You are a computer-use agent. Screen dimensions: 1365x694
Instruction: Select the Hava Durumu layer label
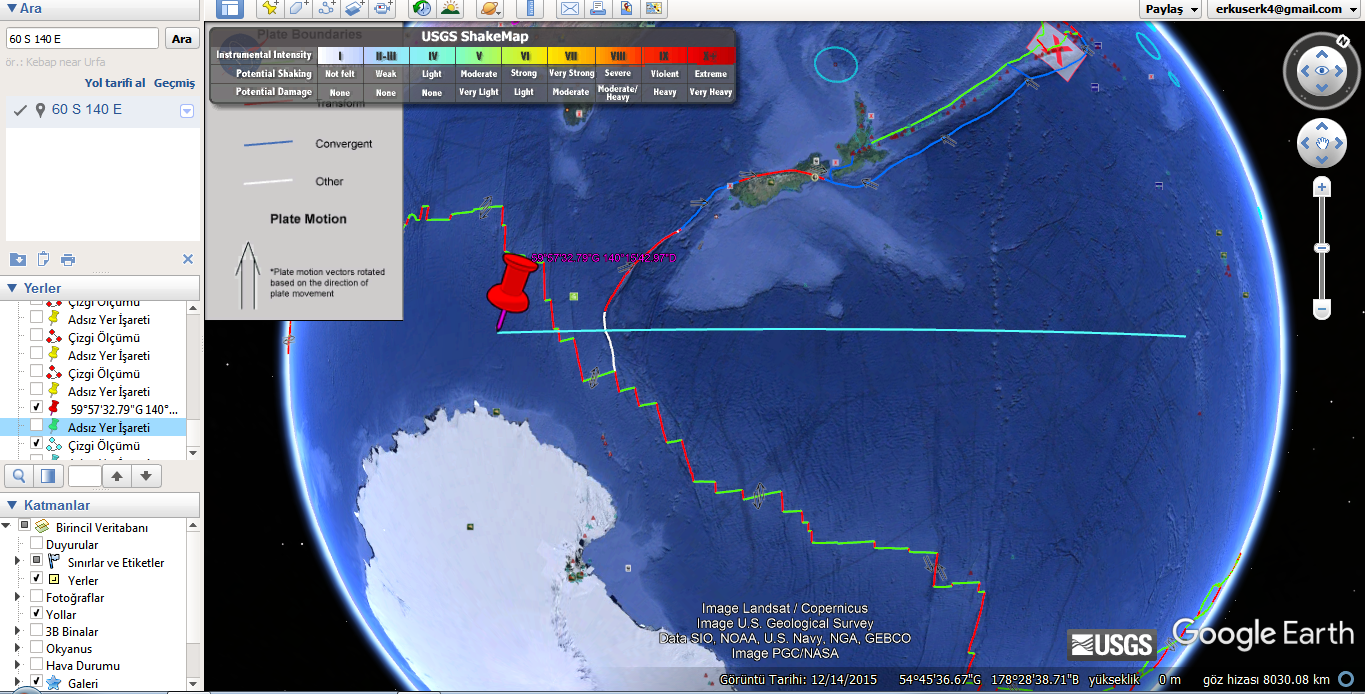(x=83, y=666)
